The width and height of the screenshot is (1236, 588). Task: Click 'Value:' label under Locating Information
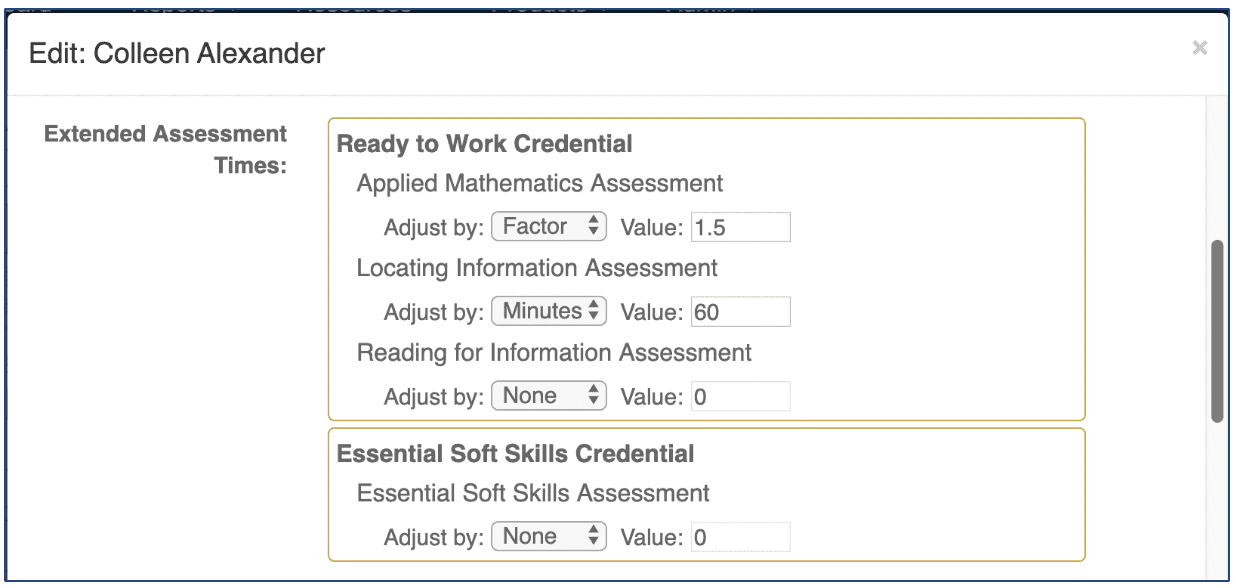(651, 312)
